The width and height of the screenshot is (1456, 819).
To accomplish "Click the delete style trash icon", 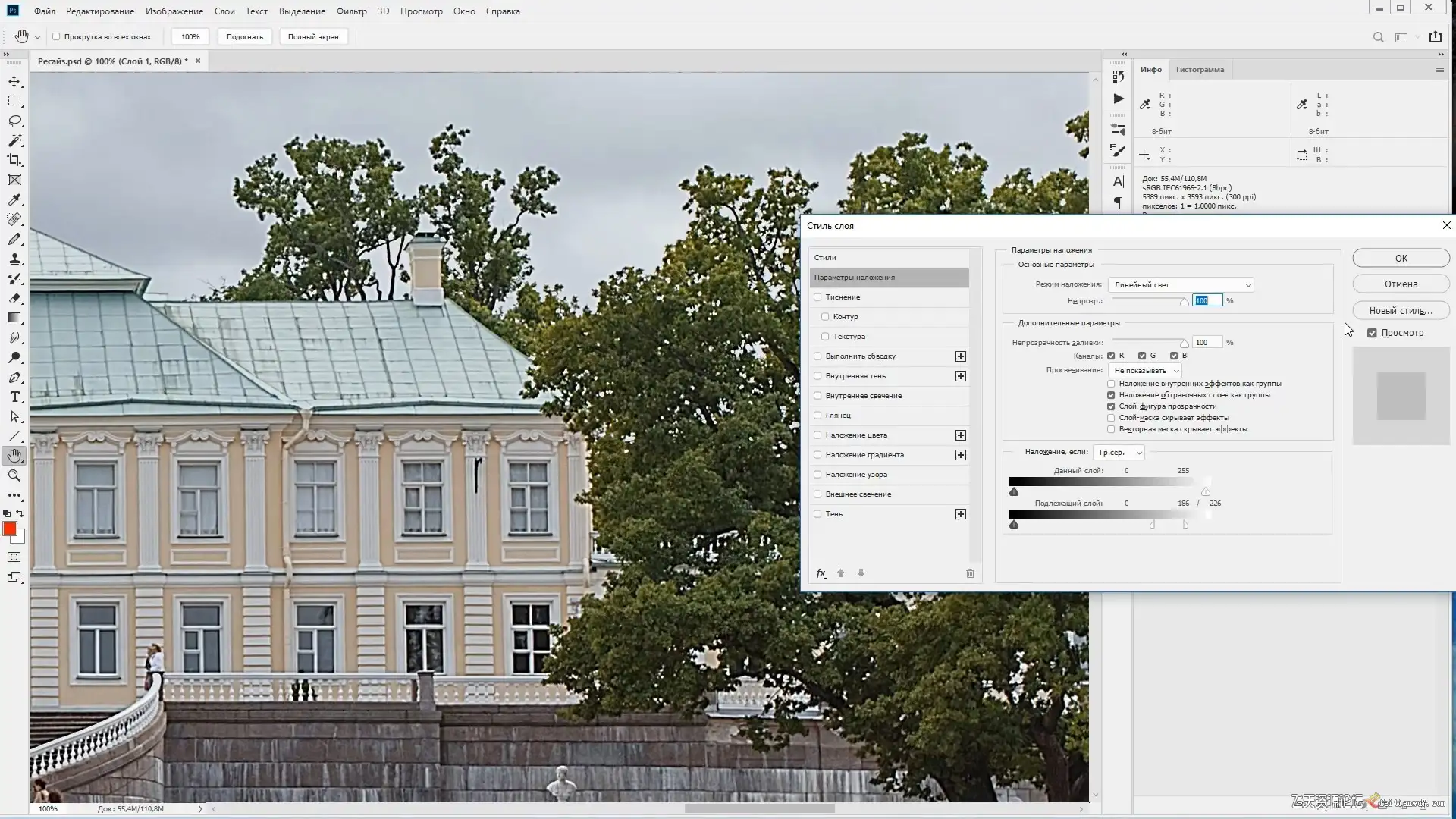I will (970, 573).
